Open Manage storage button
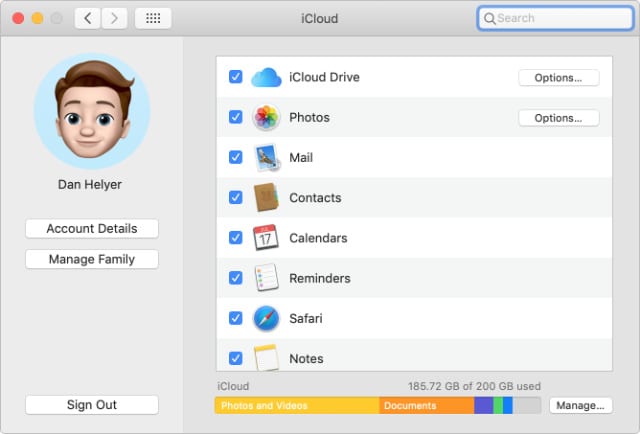This screenshot has width=640, height=434. pos(580,405)
